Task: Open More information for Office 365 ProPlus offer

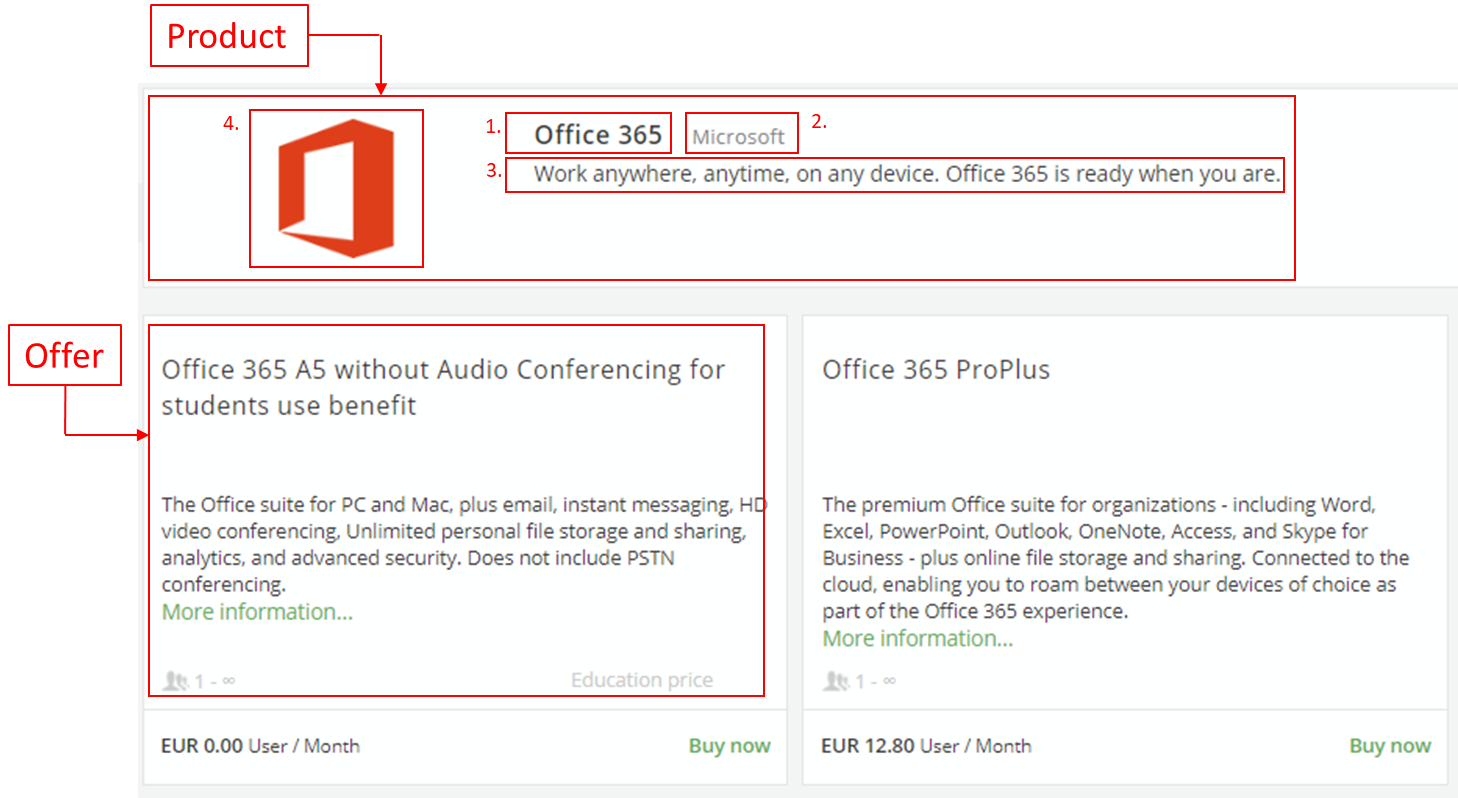Action: click(917, 638)
